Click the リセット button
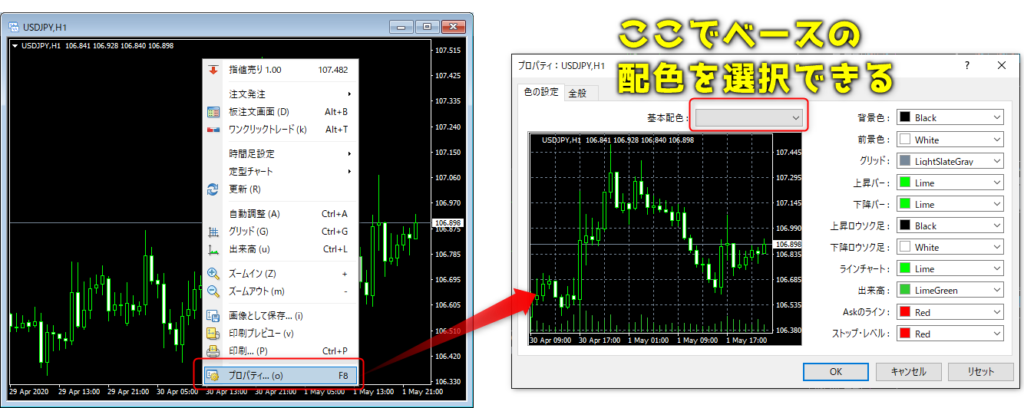The width and height of the screenshot is (1024, 408). (980, 371)
